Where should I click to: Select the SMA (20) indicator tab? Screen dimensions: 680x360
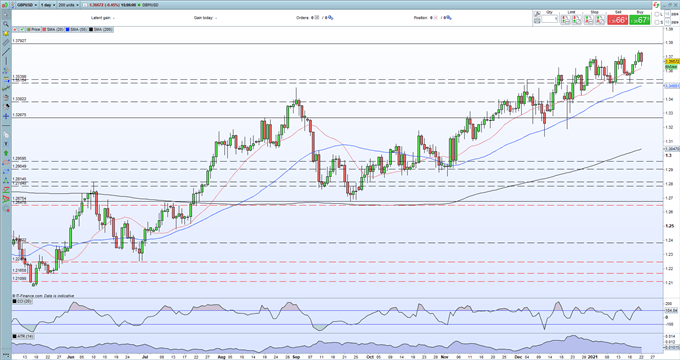[53, 29]
